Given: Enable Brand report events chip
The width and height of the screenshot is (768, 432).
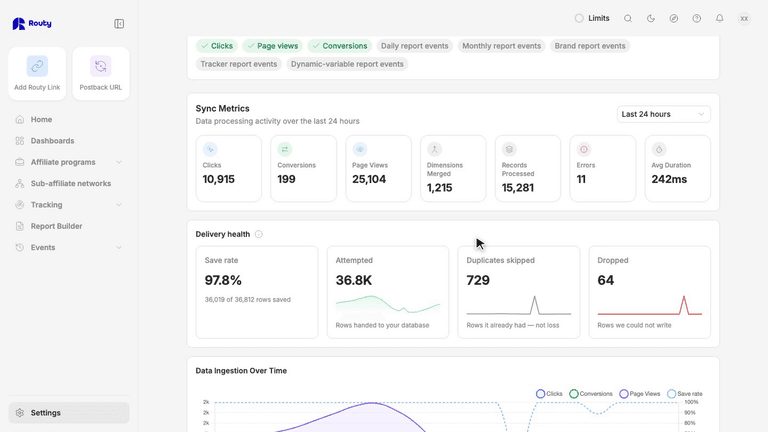Looking at the screenshot, I should tap(590, 46).
